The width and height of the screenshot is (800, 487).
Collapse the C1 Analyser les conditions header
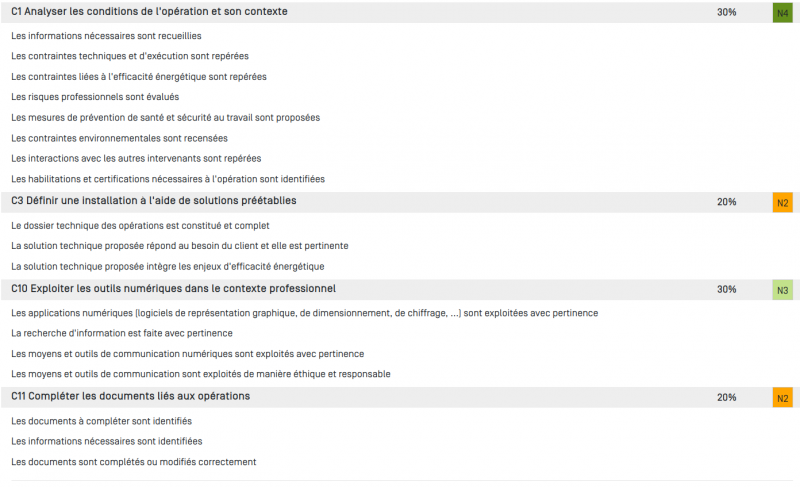149,12
